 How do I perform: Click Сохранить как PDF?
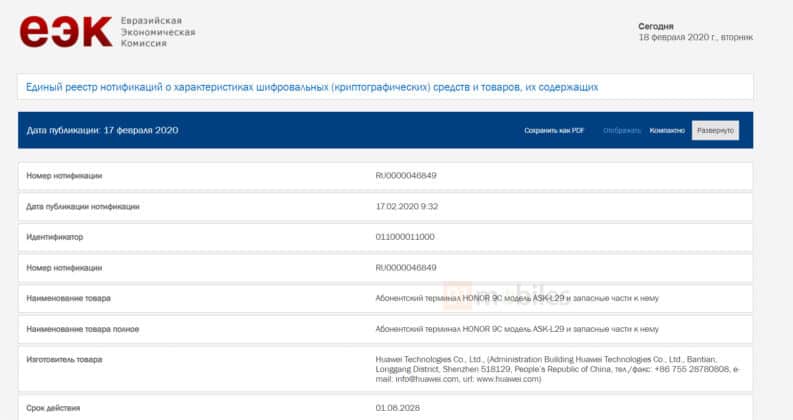(554, 131)
